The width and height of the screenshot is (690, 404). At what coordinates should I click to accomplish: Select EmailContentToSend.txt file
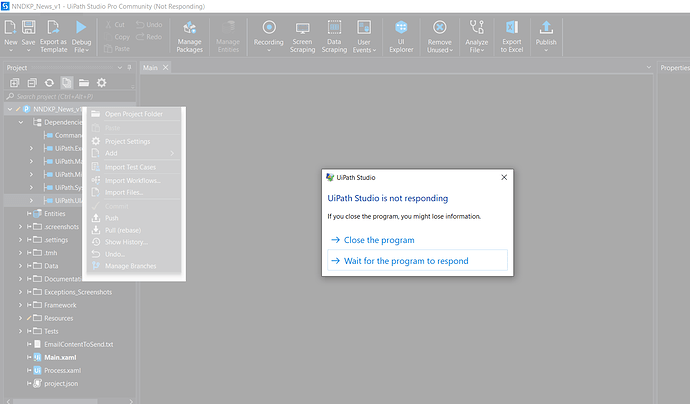tap(78, 345)
